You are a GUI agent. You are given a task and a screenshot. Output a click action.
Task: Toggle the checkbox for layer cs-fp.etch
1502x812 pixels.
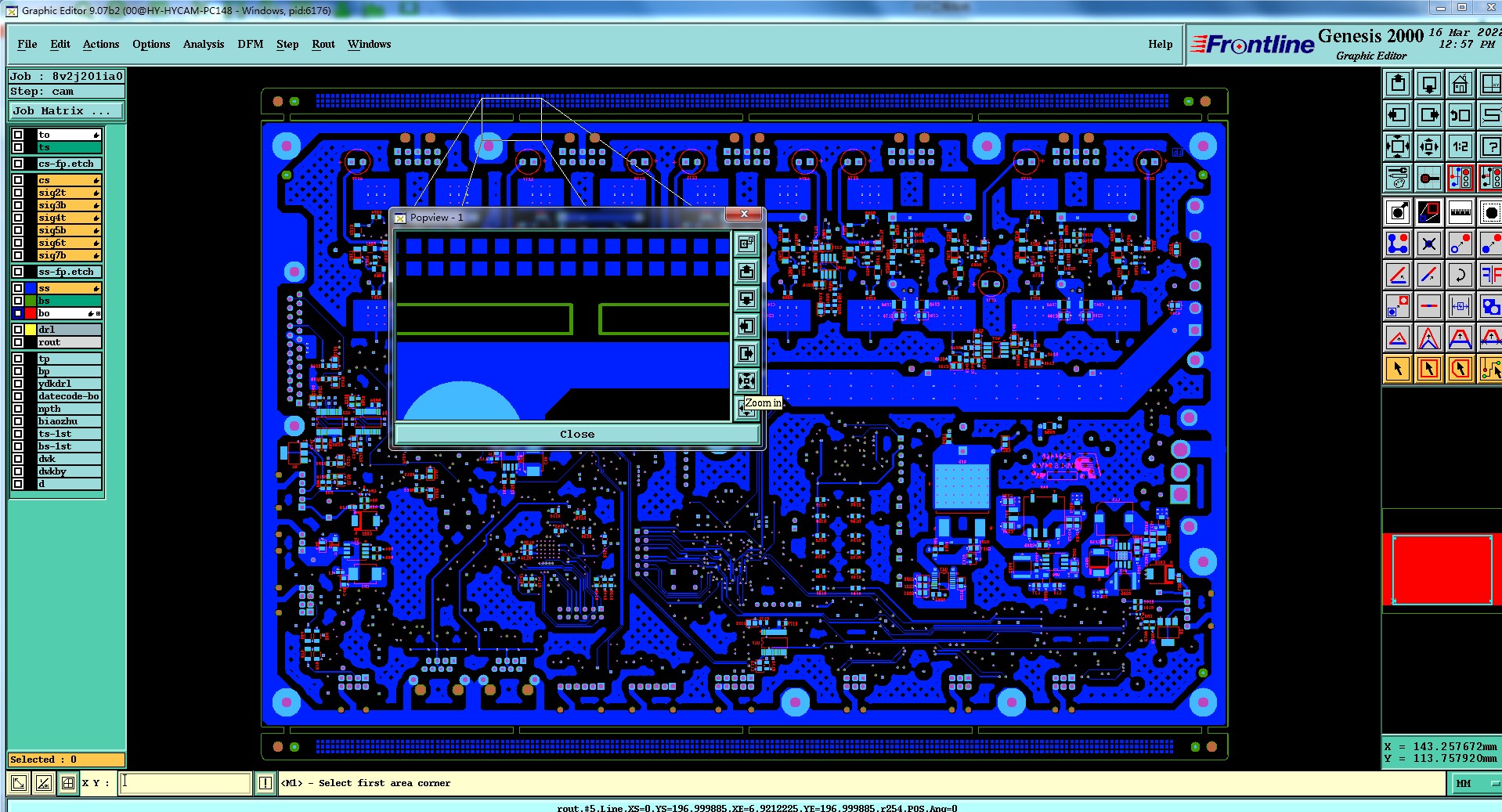18,164
